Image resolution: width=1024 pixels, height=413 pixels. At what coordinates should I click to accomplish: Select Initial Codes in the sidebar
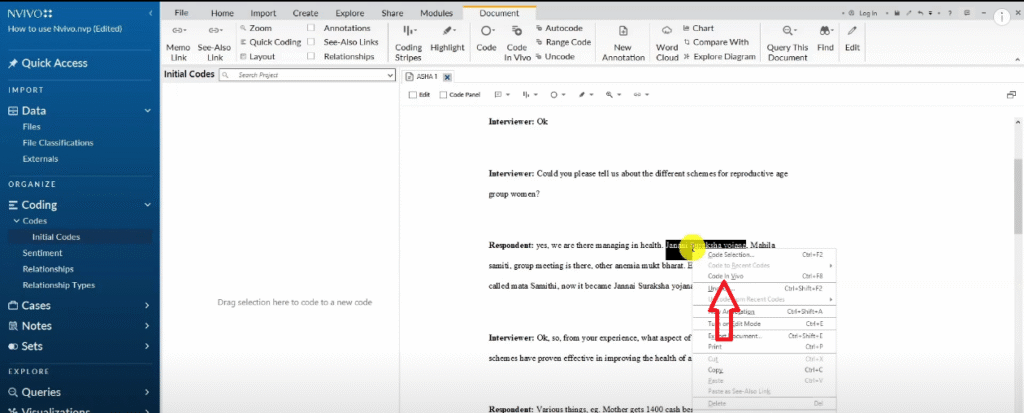pyautogui.click(x=56, y=237)
